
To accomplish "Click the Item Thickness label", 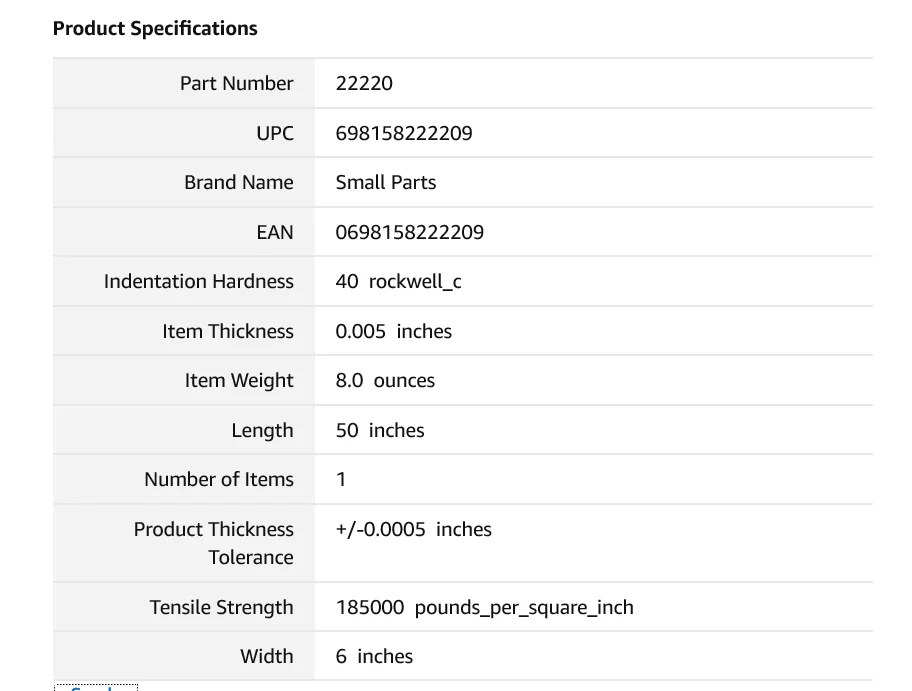I will coord(228,331).
